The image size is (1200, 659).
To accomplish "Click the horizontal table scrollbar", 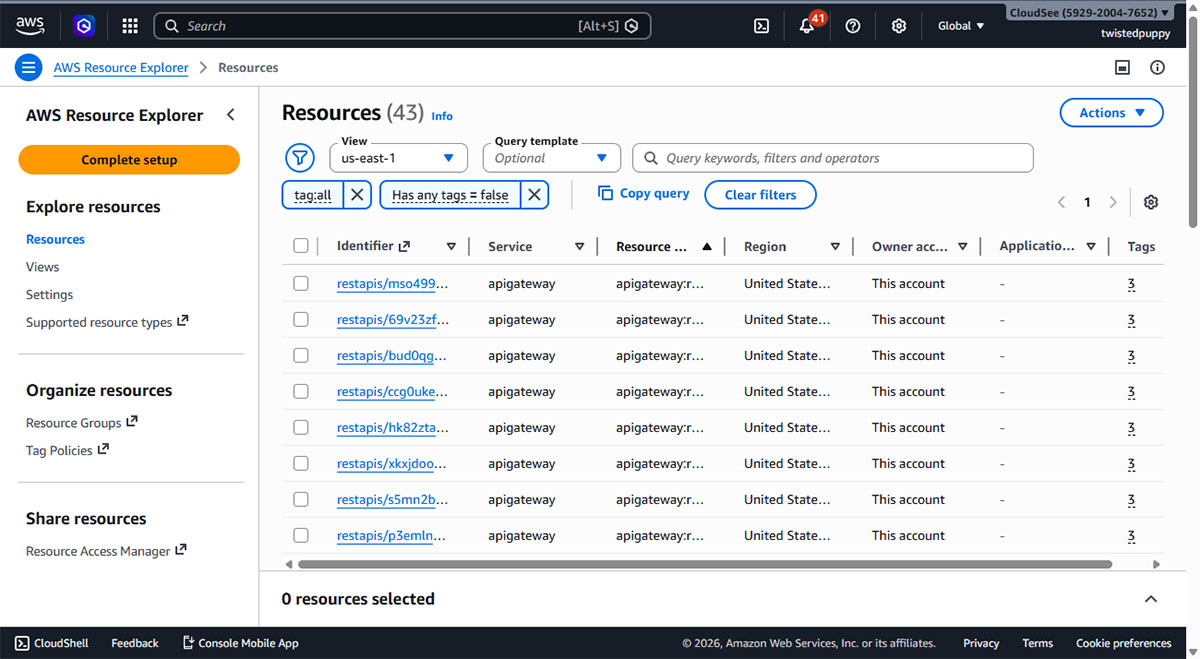I will coord(705,564).
